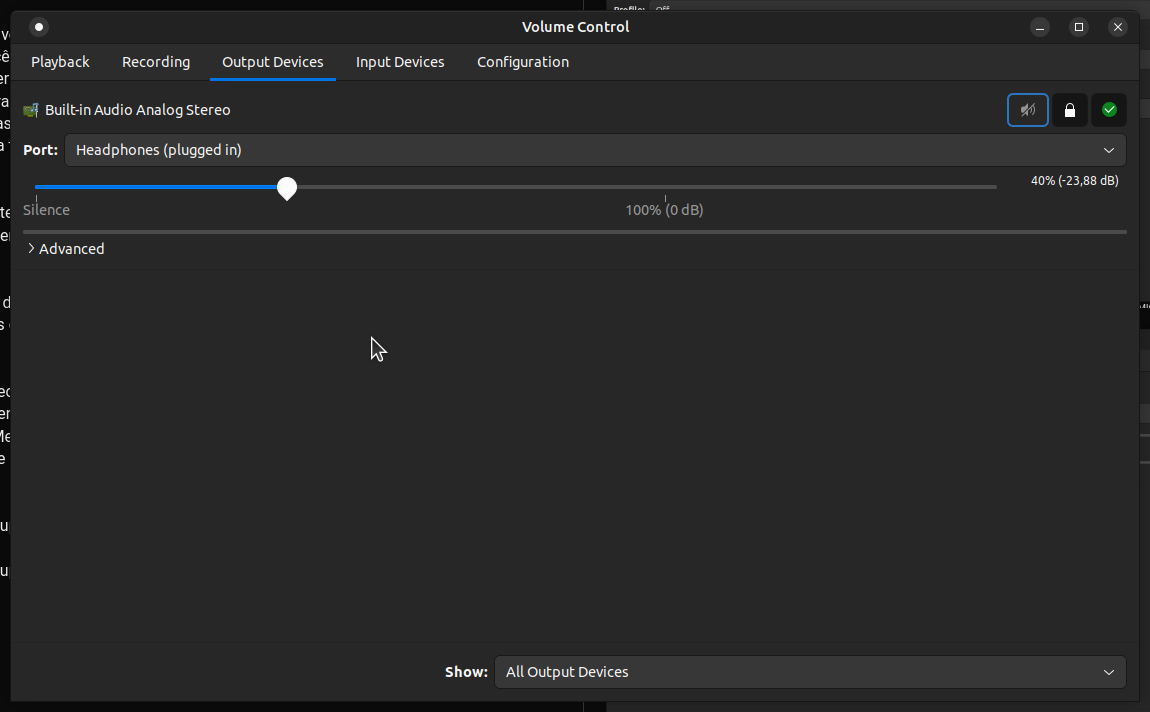Image resolution: width=1150 pixels, height=712 pixels.
Task: Maximize the Volume Control window
Action: click(1078, 27)
